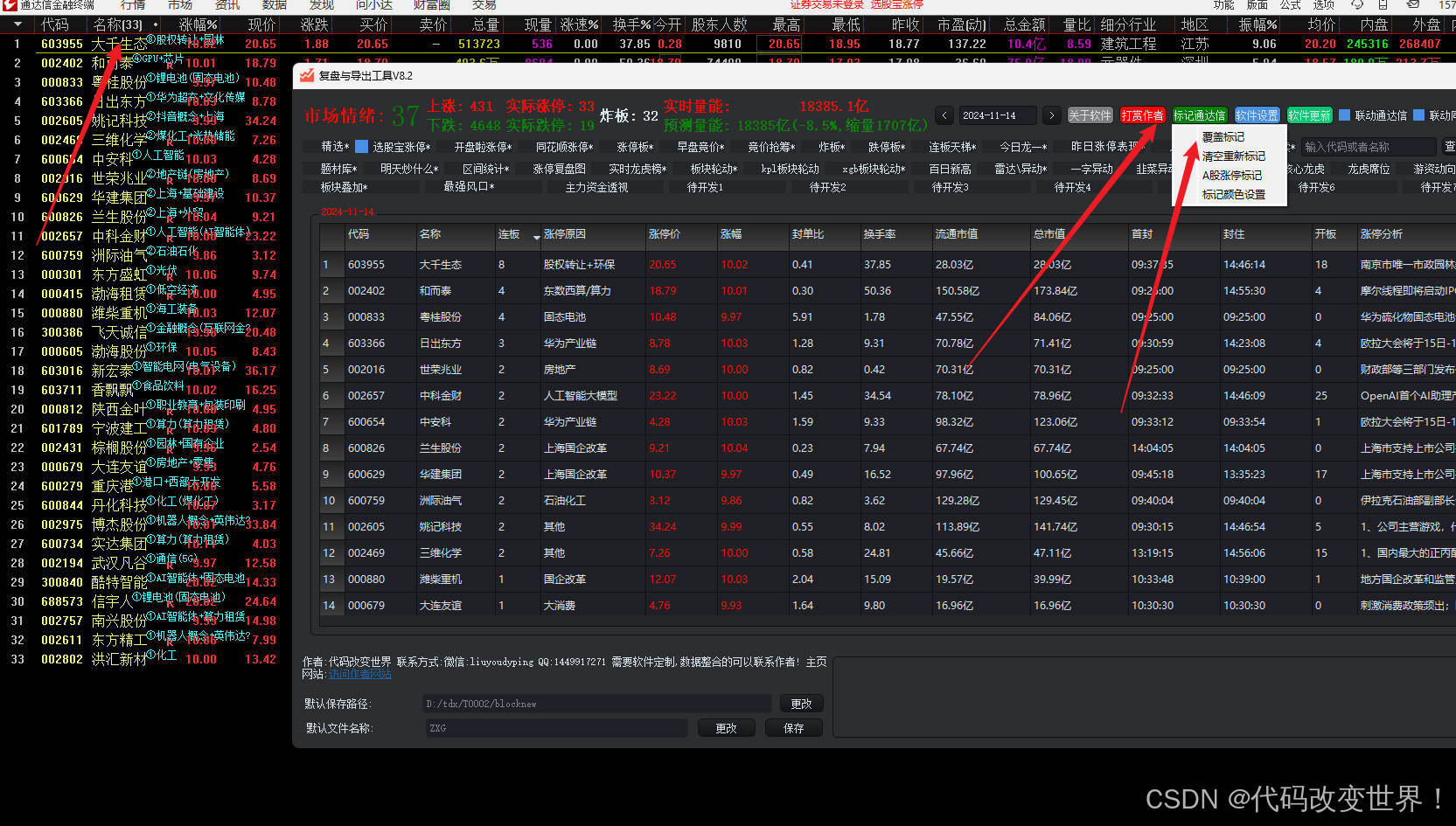Open the 雷达\异动* tab

click(1021, 169)
